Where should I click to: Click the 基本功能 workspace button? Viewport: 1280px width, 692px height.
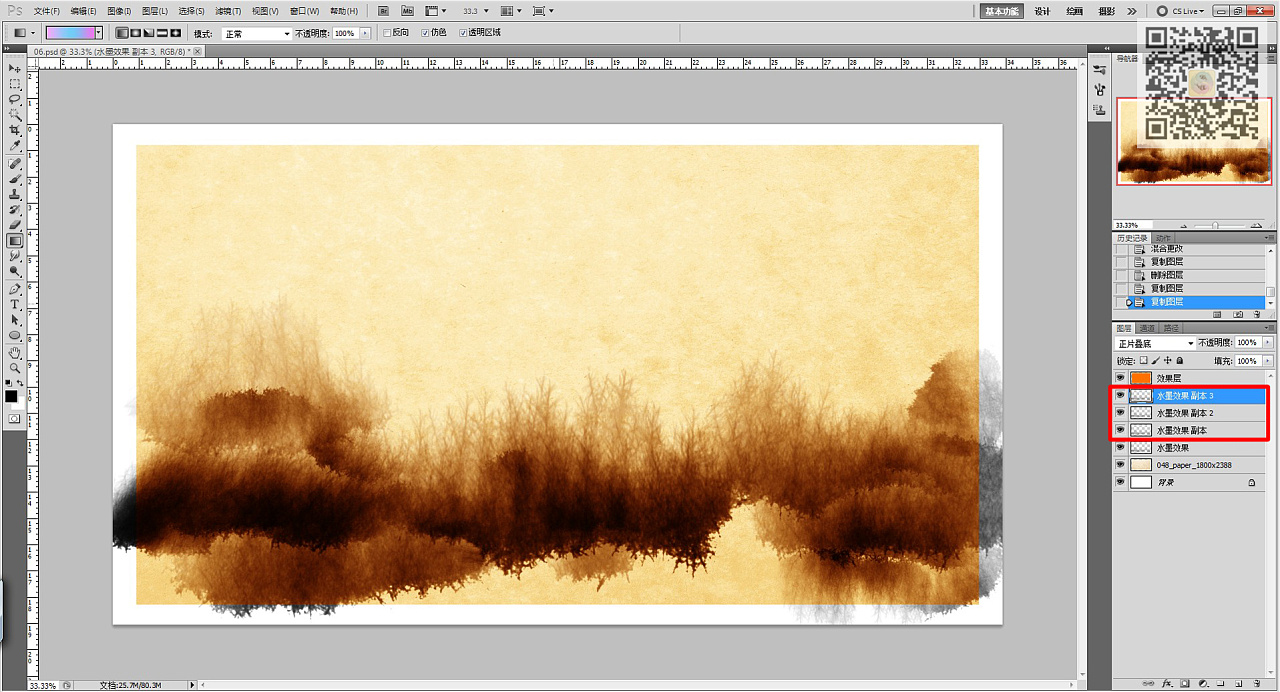(x=1001, y=11)
